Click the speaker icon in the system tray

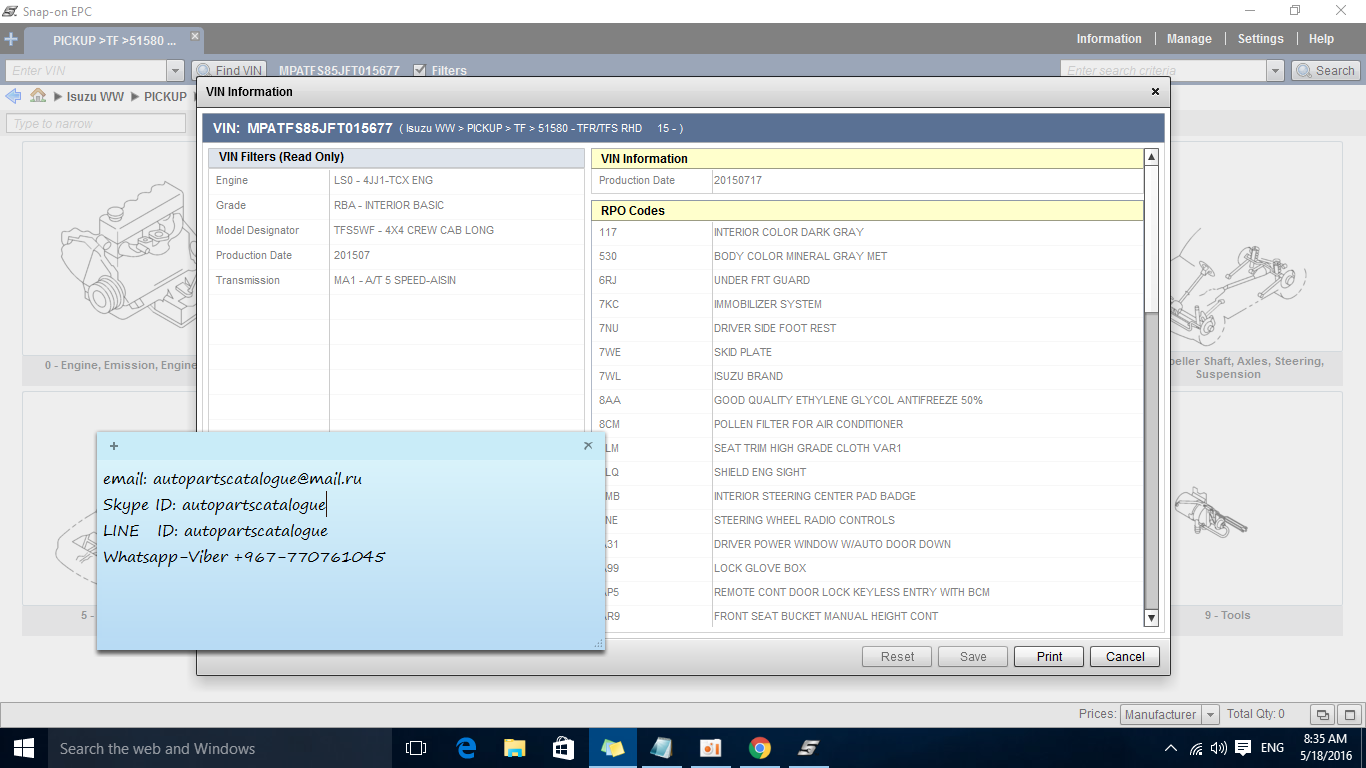[1218, 747]
